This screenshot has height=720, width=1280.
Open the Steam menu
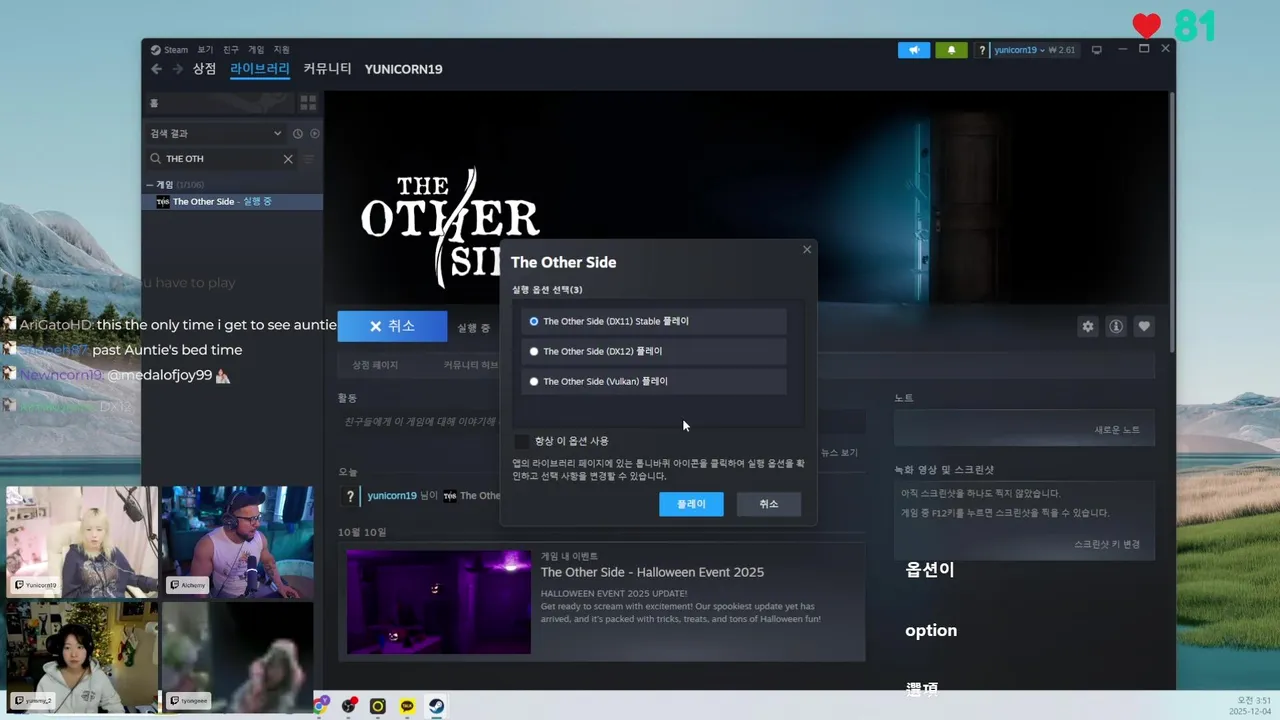point(169,49)
